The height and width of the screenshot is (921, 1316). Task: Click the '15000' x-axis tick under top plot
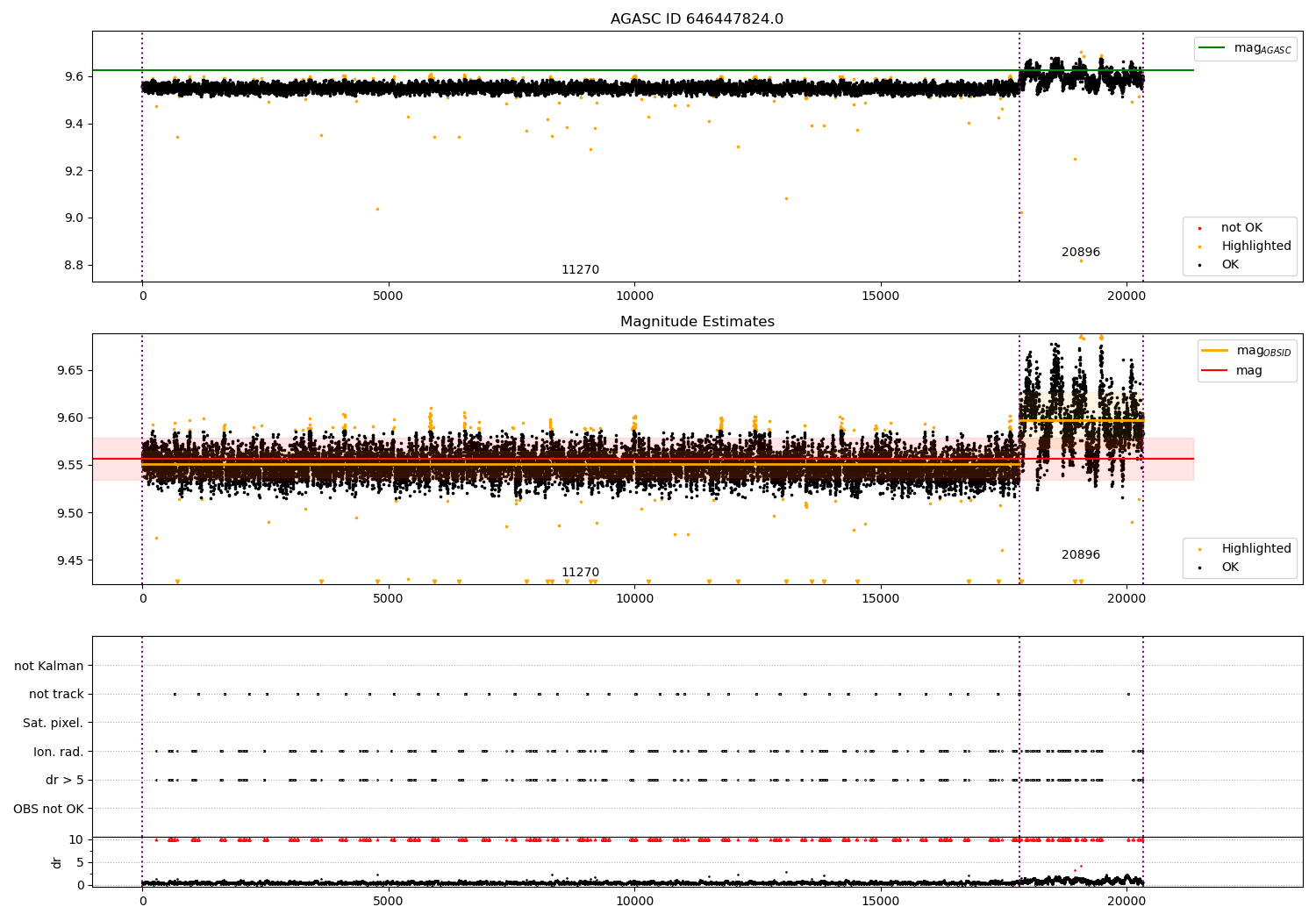[x=880, y=296]
